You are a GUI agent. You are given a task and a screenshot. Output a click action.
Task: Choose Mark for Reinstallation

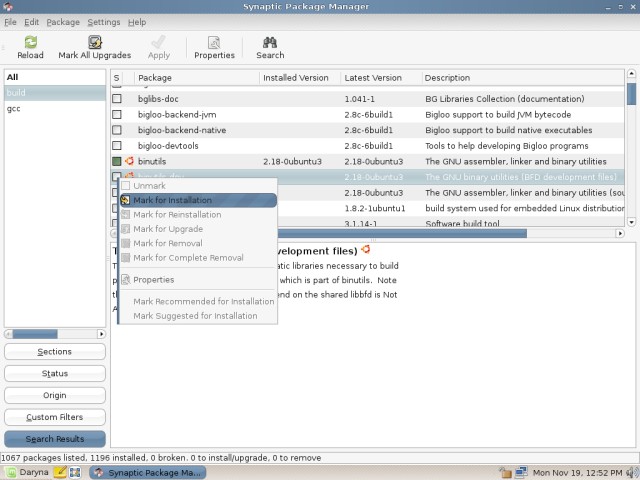click(198, 214)
